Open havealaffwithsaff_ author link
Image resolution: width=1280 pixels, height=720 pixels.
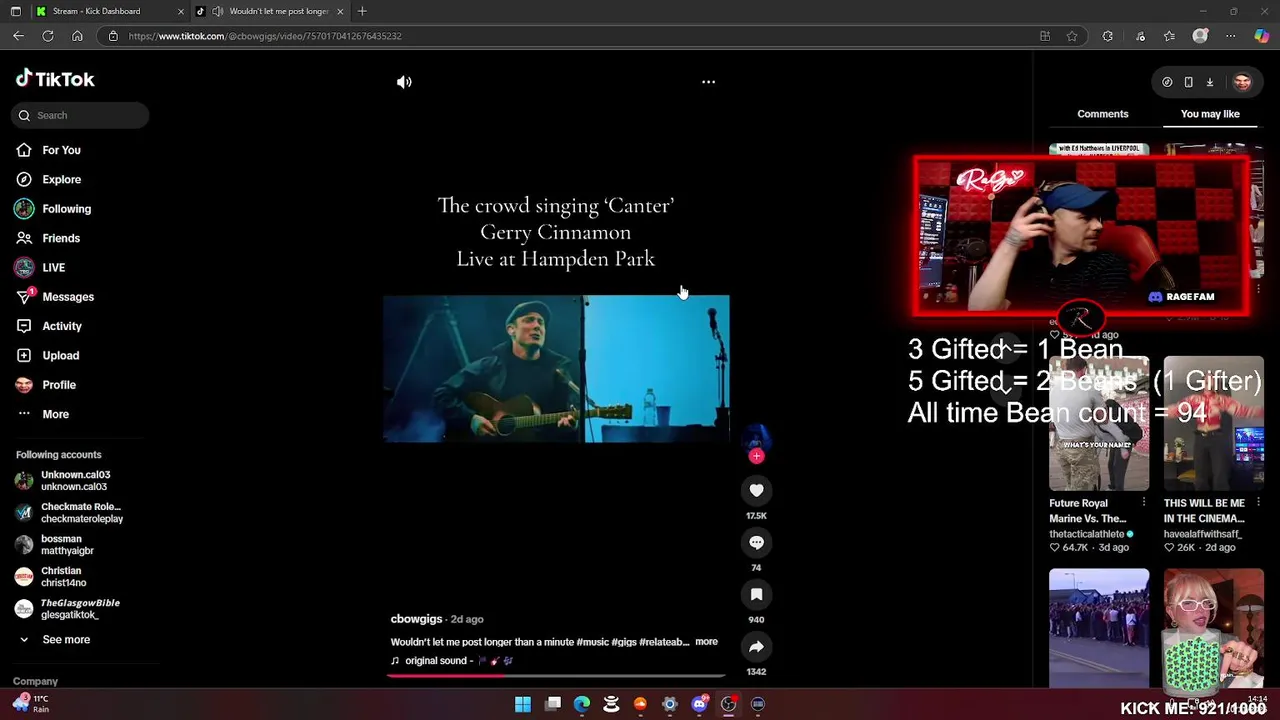coord(1203,534)
